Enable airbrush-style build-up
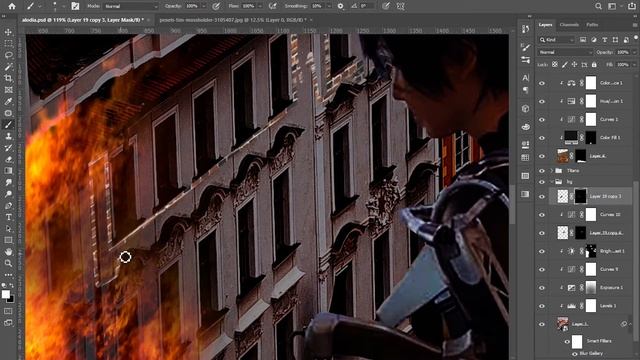Image resolution: width=640 pixels, height=360 pixels. click(273, 6)
